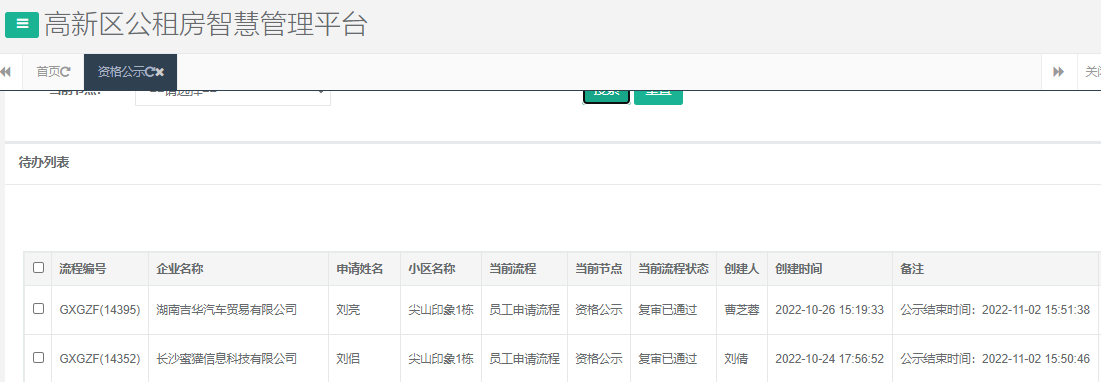
Task: Click the 高新区公租房智慧管理平台 title
Action: pyautogui.click(x=206, y=25)
